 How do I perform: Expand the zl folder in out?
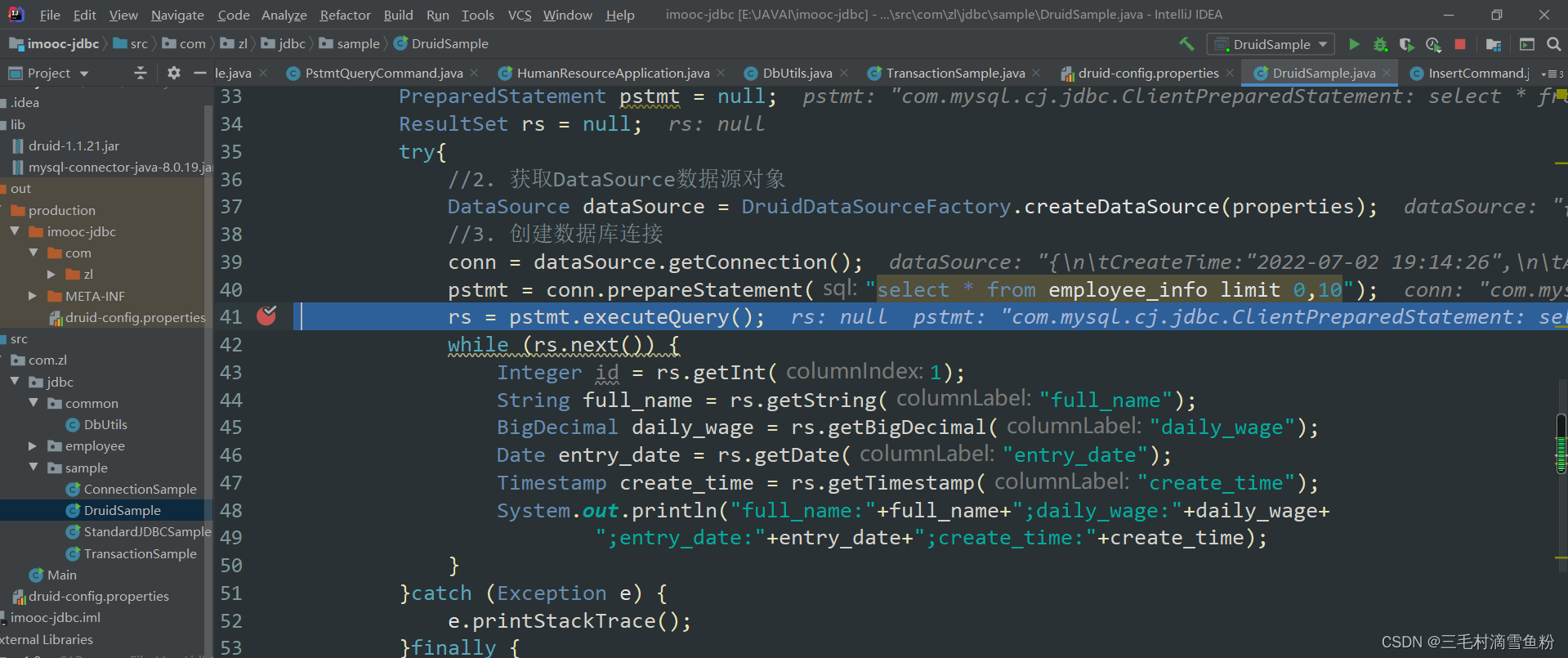51,274
